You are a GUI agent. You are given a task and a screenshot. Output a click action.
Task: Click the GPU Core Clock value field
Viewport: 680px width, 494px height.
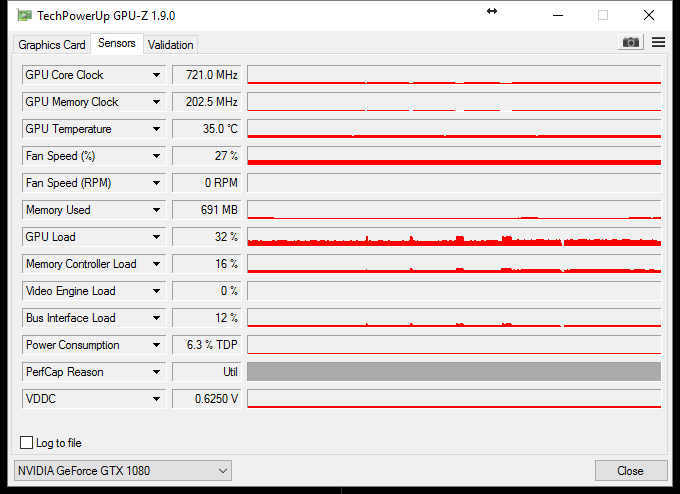207,75
